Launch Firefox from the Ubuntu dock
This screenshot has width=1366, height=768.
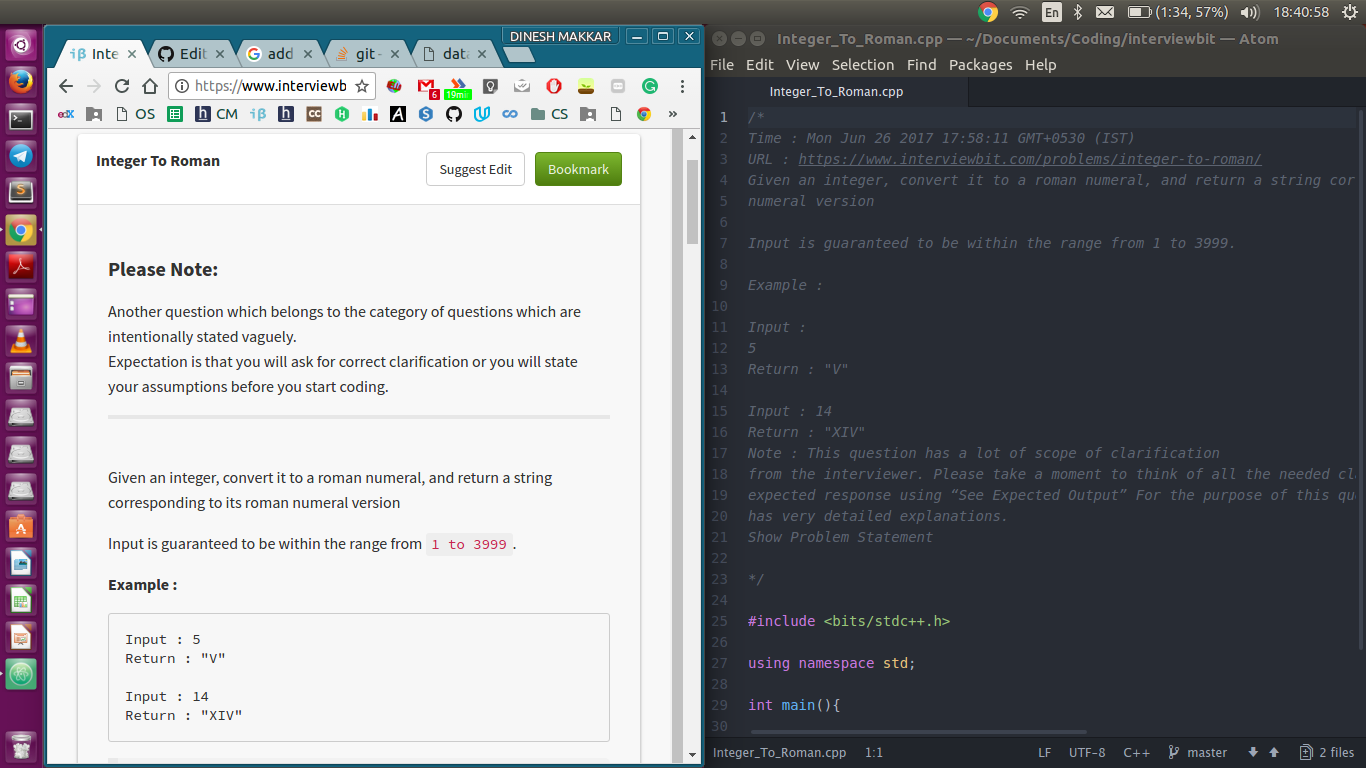[x=21, y=82]
